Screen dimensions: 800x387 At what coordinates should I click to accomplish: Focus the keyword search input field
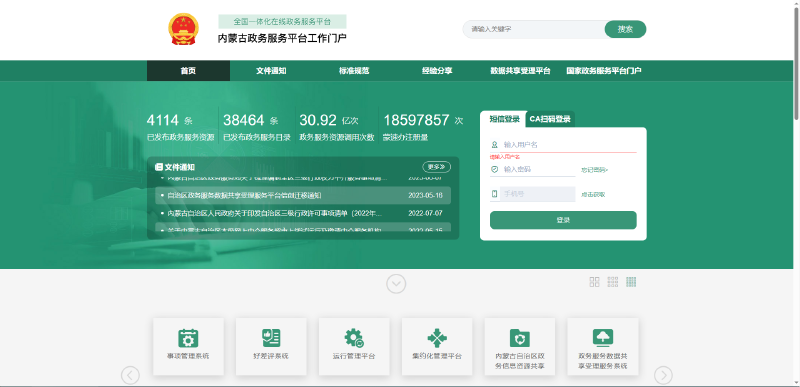click(x=534, y=29)
